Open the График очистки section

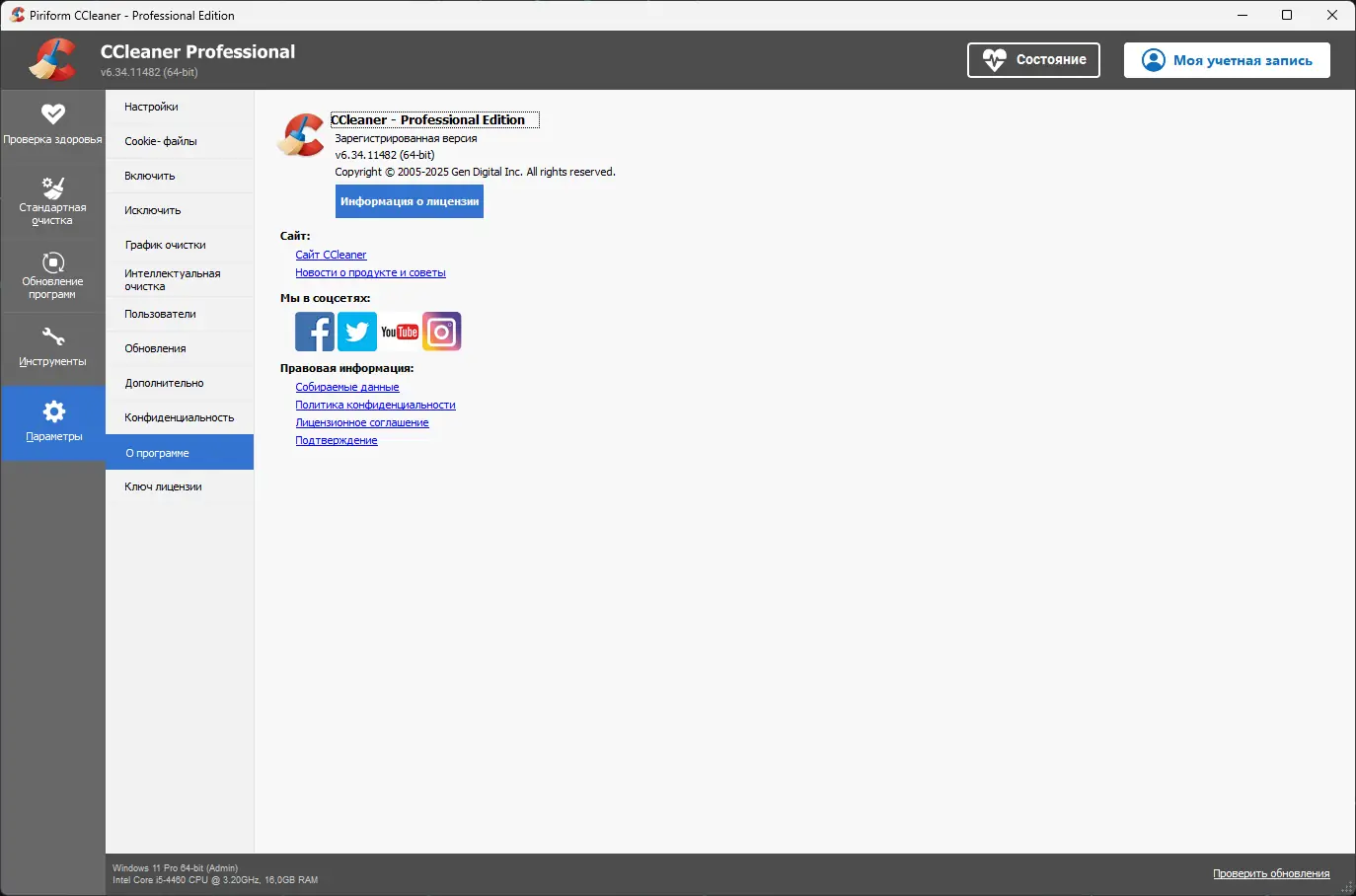tap(180, 245)
